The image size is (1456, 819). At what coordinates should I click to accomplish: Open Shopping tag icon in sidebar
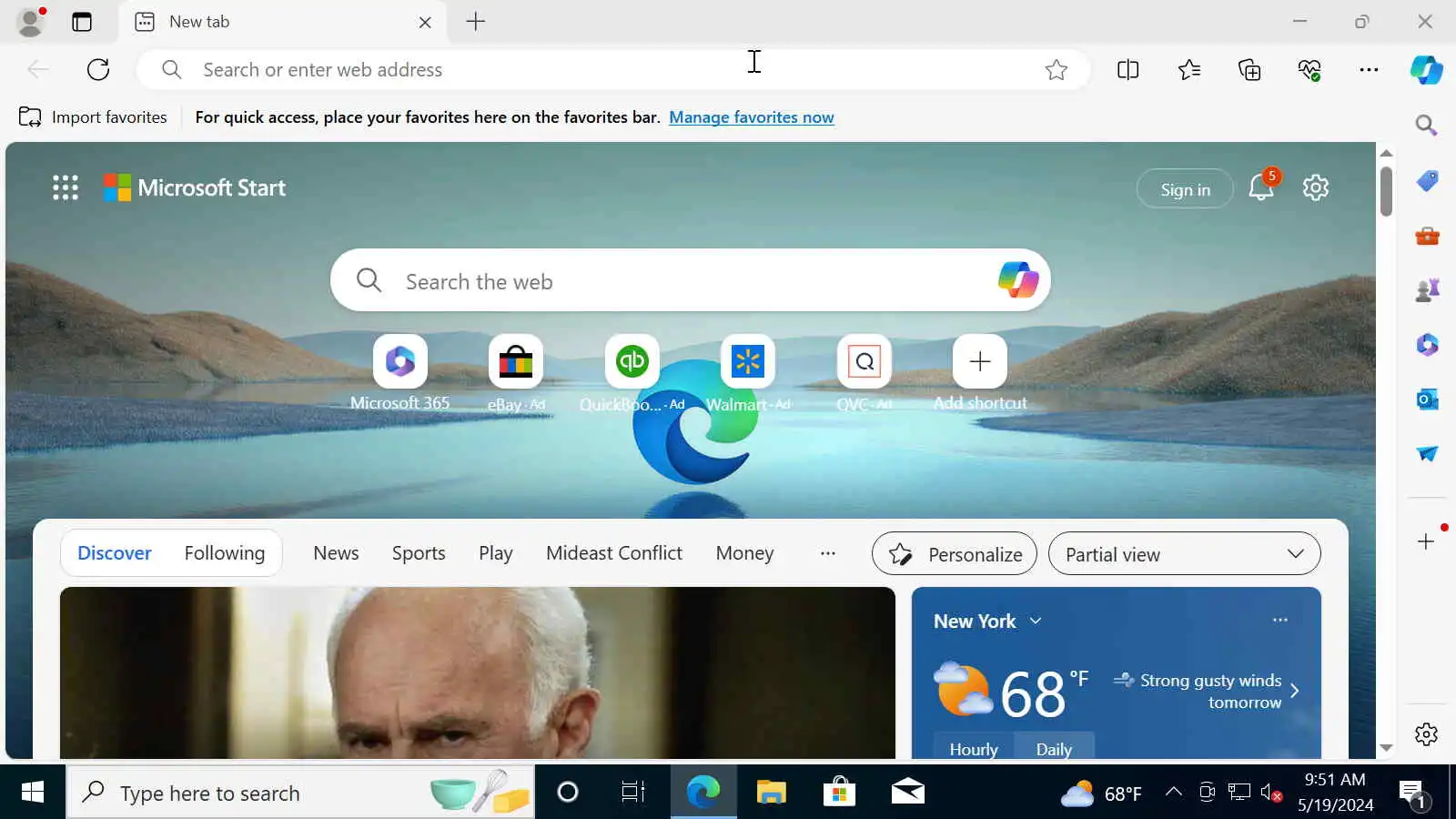(1427, 181)
